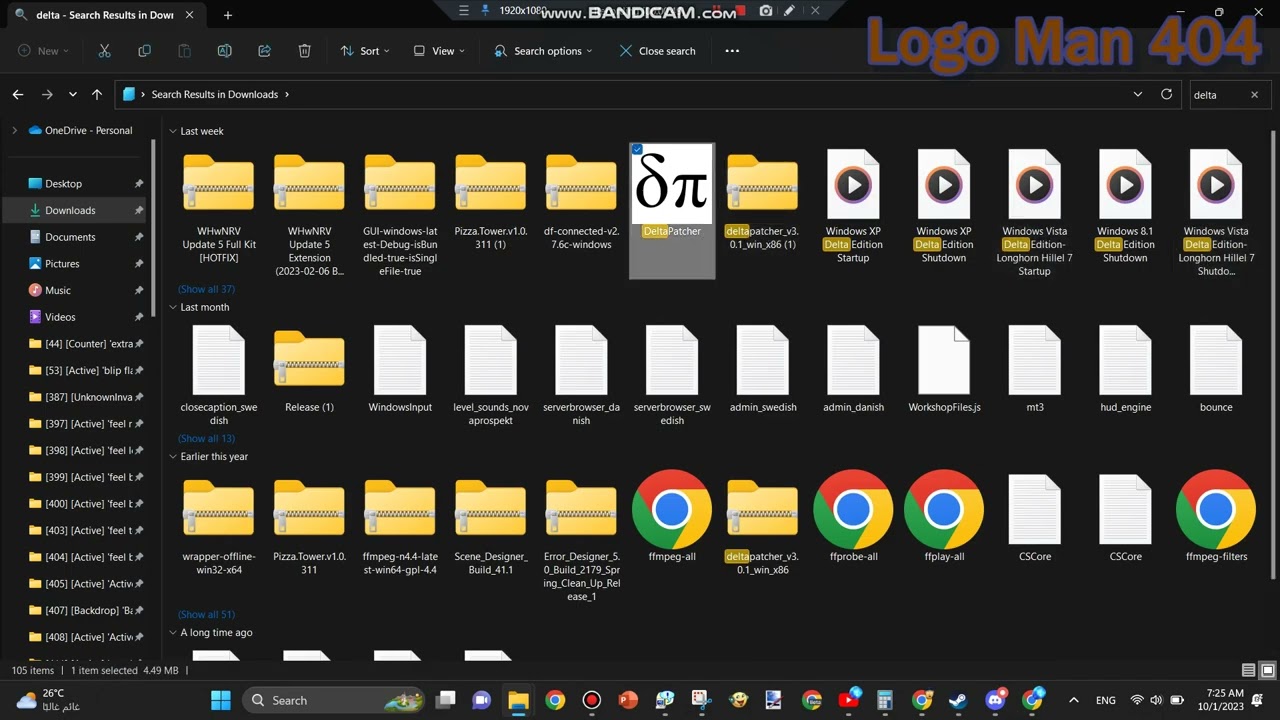1280x720 pixels.
Task: Click Close search button
Action: [x=658, y=51]
